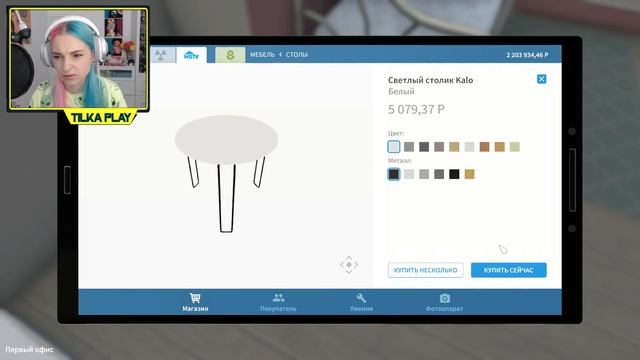640x360 pixels.
Task: Choose the medium gray color swatch
Action: [409, 147]
